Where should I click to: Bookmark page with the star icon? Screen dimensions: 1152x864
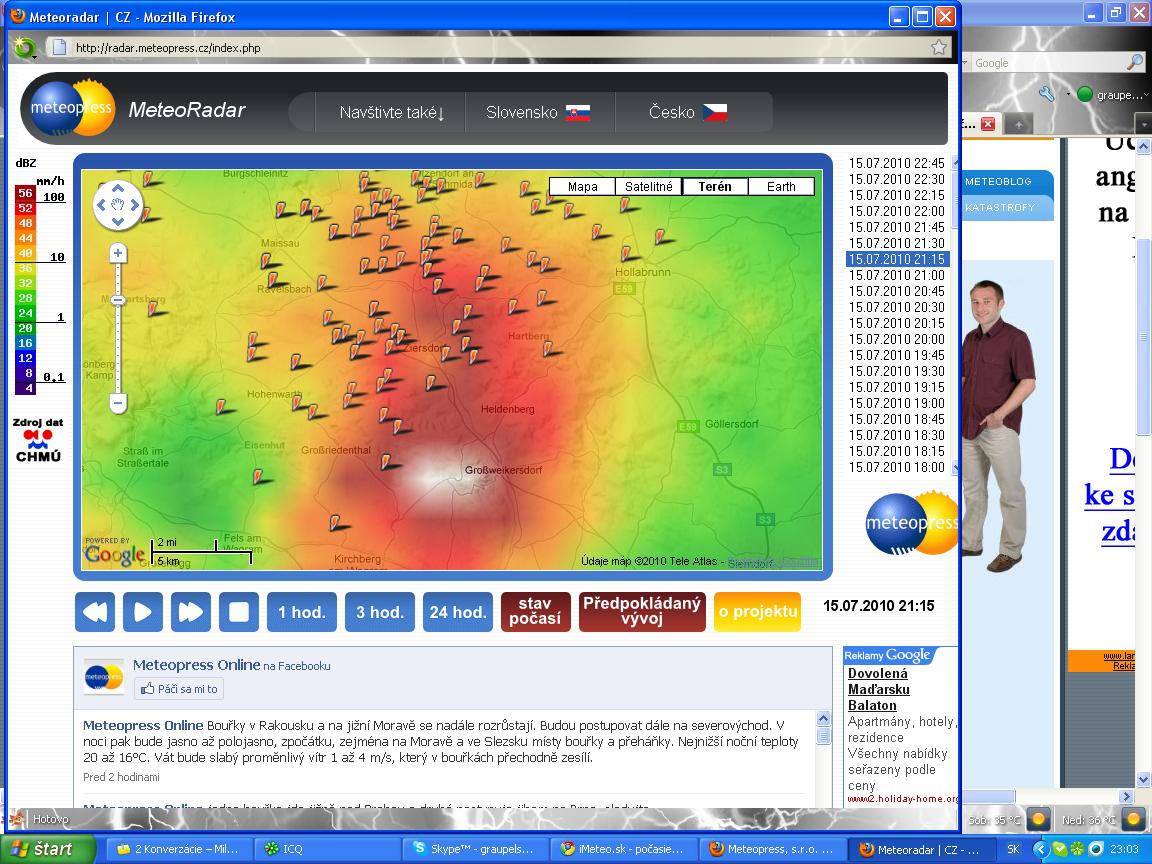(939, 47)
